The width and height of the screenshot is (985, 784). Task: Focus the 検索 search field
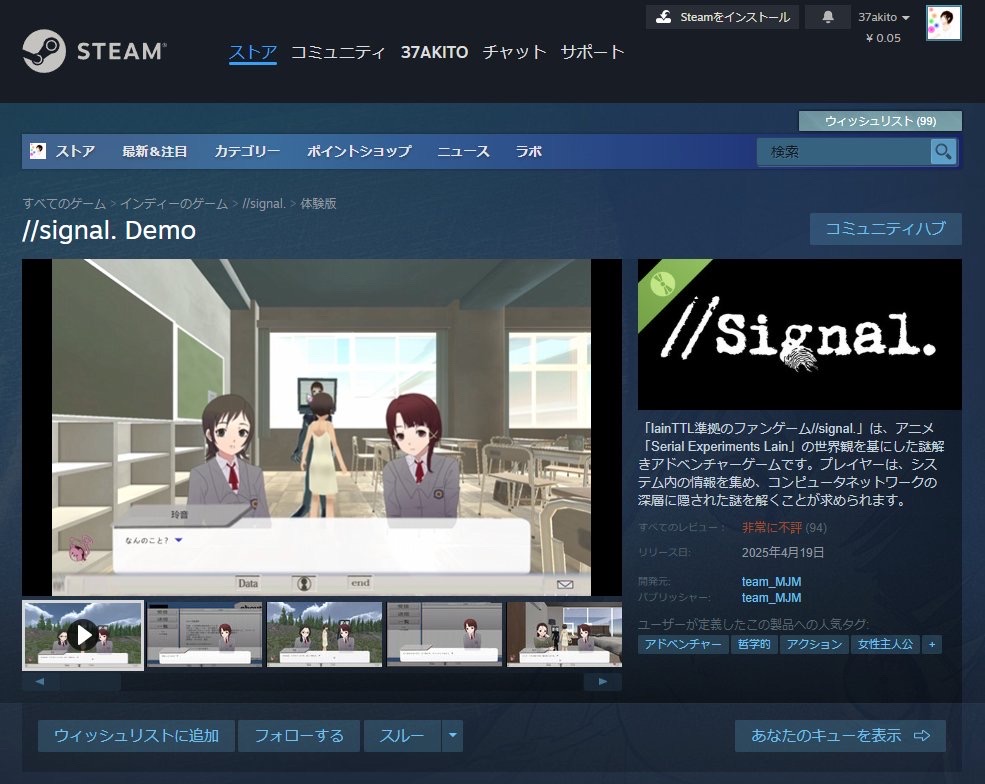(844, 151)
